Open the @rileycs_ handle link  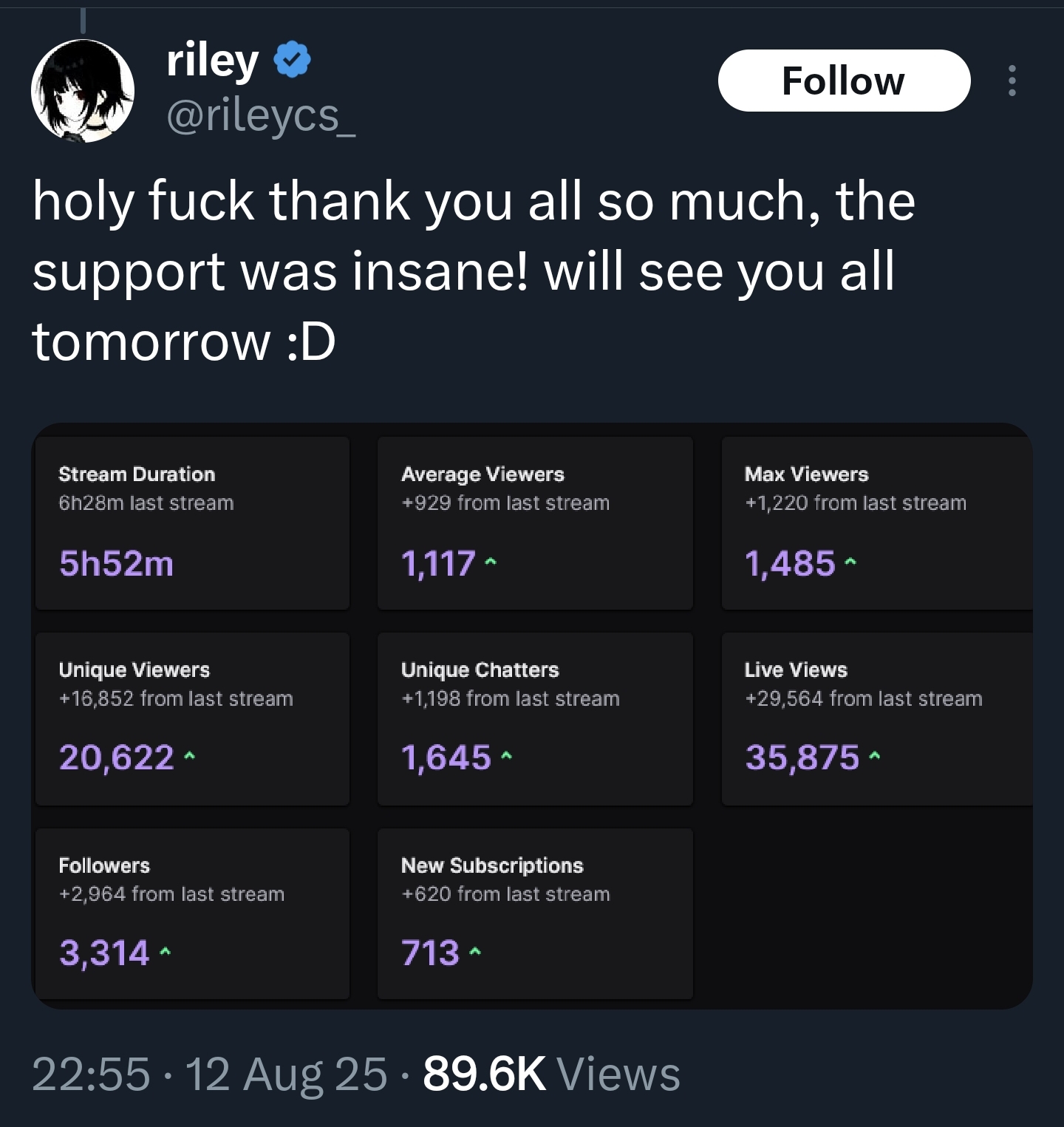click(x=261, y=116)
